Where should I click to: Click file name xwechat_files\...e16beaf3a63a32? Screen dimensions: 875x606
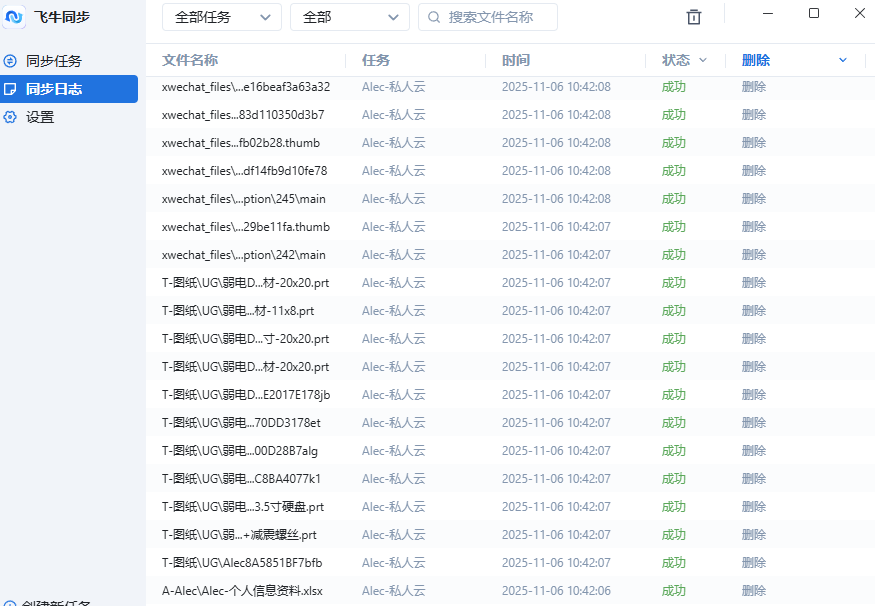coord(246,87)
